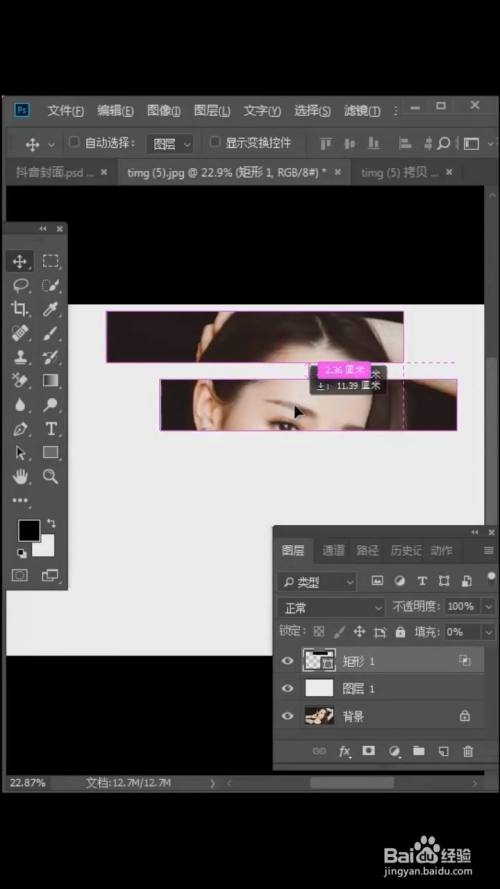Select the Brush tool in toolbox

tap(50, 333)
